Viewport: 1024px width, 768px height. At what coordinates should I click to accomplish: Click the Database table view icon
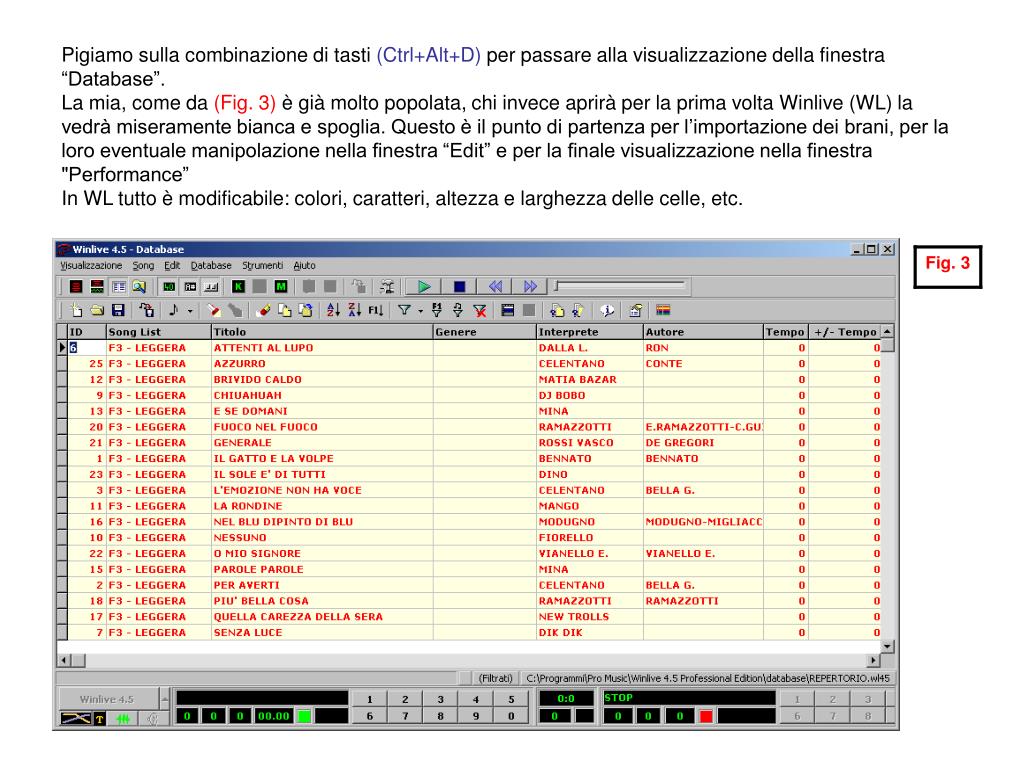click(118, 287)
